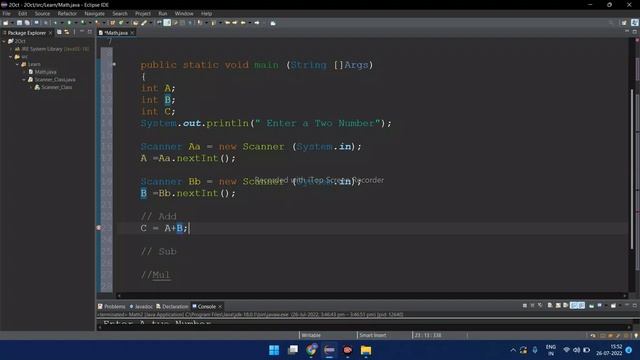The image size is (640, 360).
Task: Click the New Java Package toolbar icon
Action: click(x=113, y=23)
